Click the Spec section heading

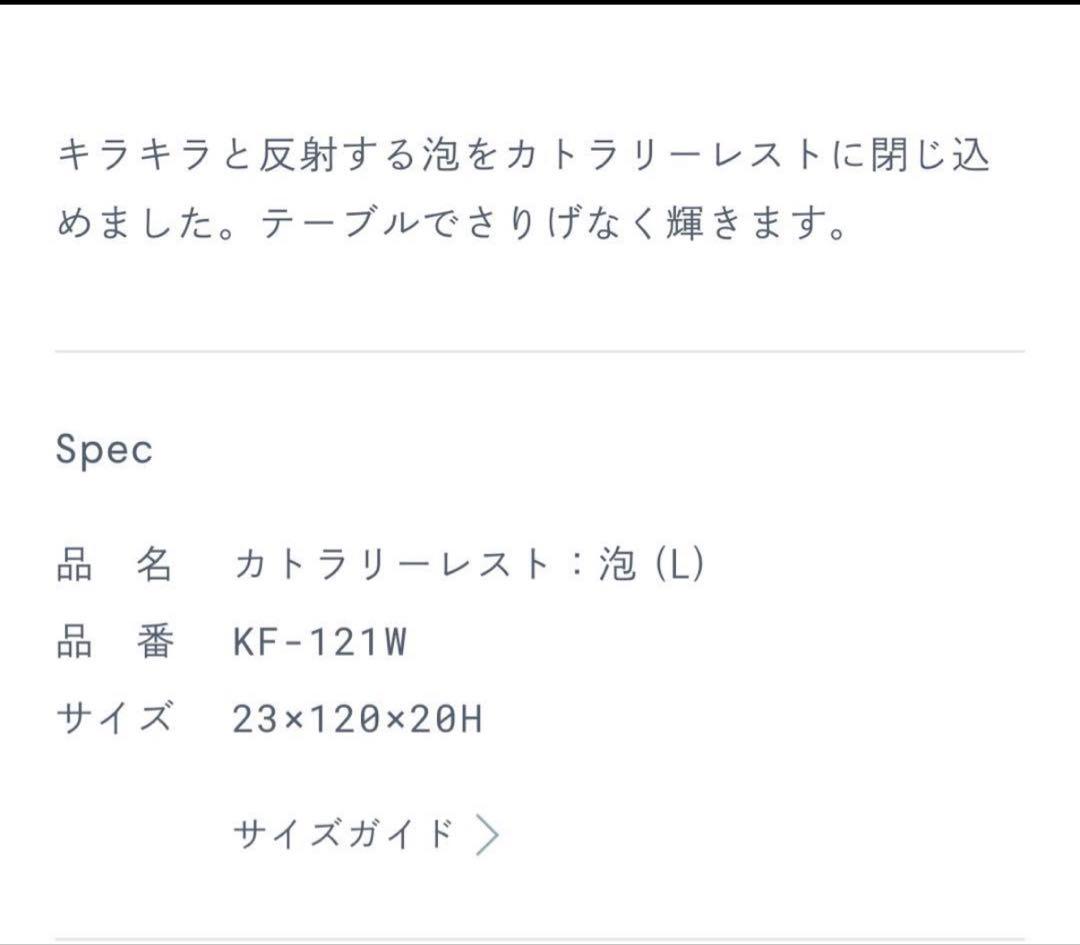click(104, 450)
